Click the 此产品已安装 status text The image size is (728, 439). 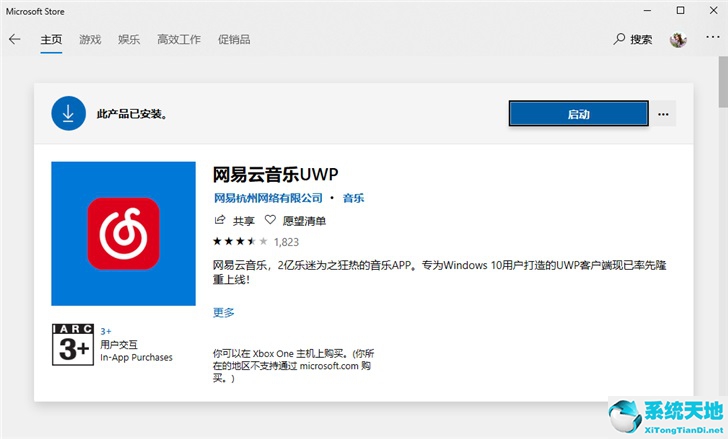[132, 114]
